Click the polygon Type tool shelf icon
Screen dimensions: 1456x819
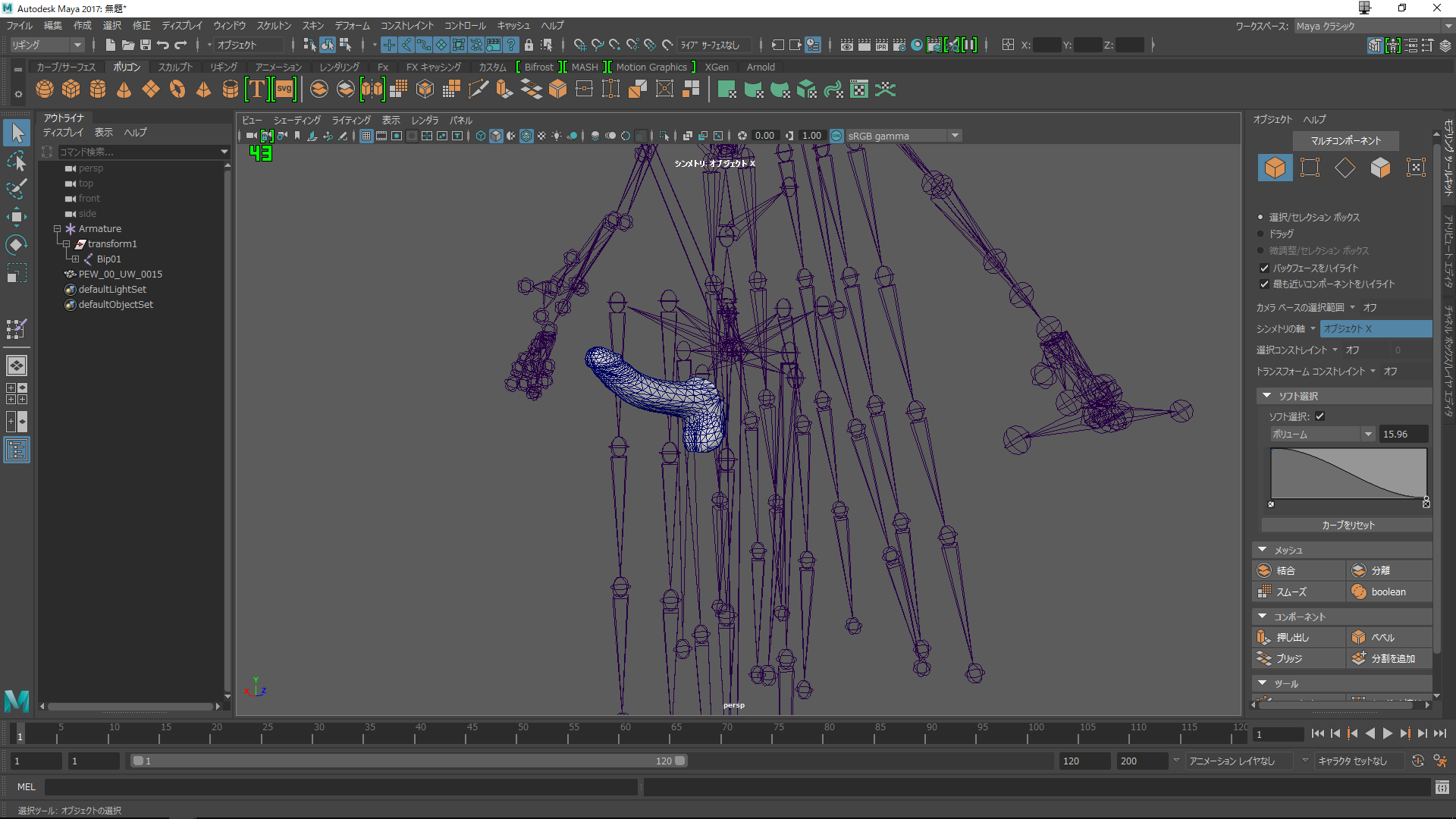257,89
